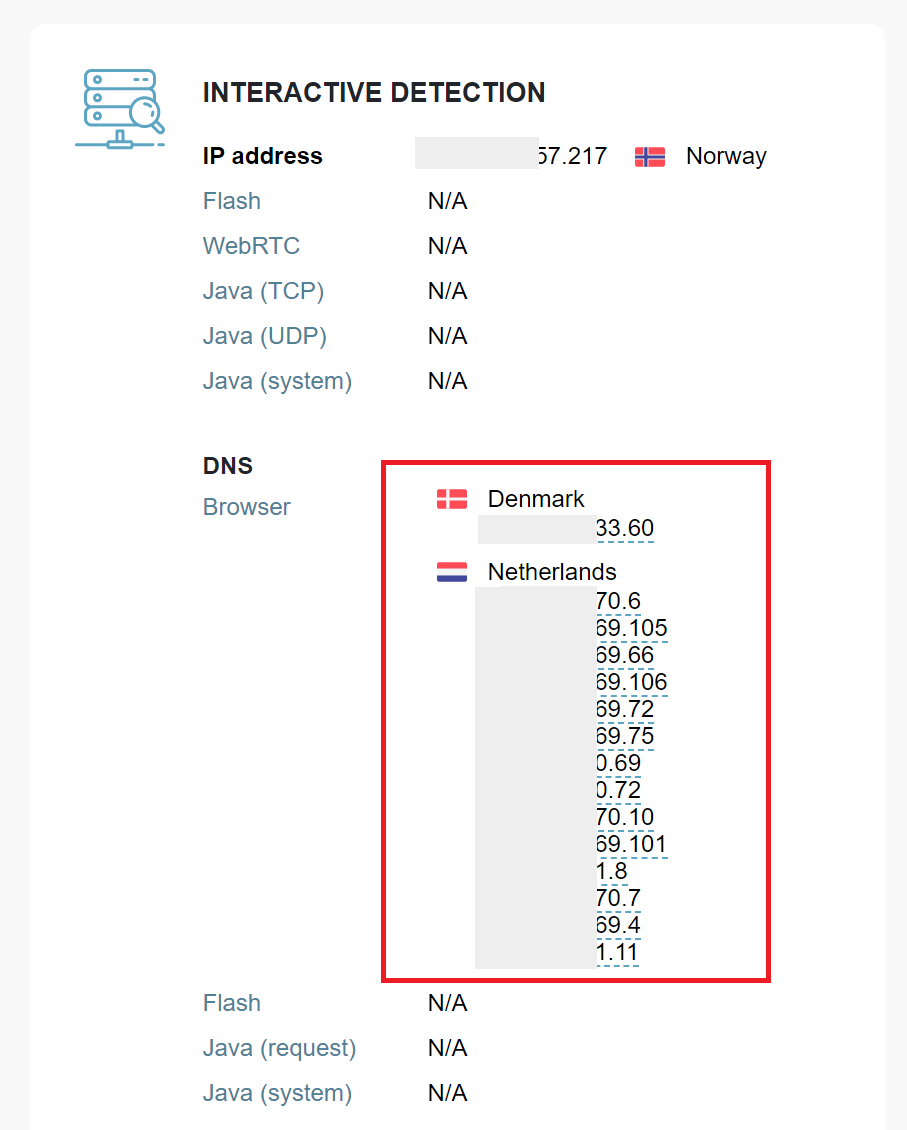Click the Interactive Detection heading
Image resolution: width=907 pixels, height=1130 pixels.
tap(374, 93)
